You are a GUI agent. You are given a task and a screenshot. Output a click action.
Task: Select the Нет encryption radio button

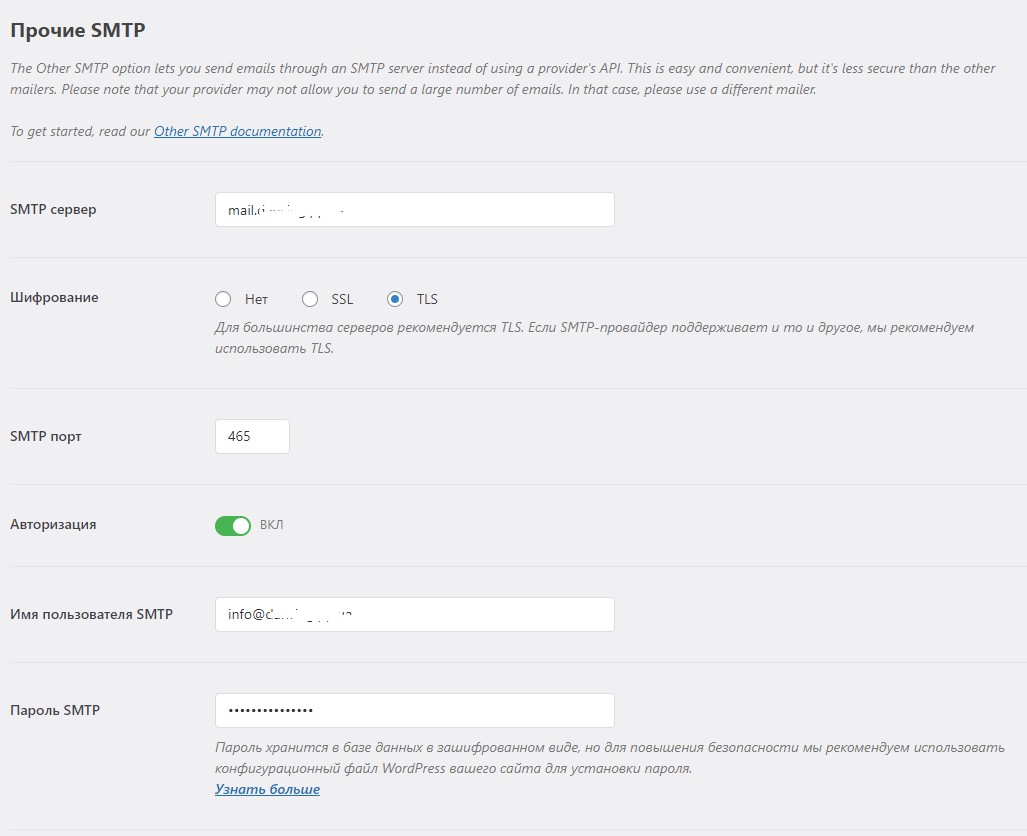(223, 299)
